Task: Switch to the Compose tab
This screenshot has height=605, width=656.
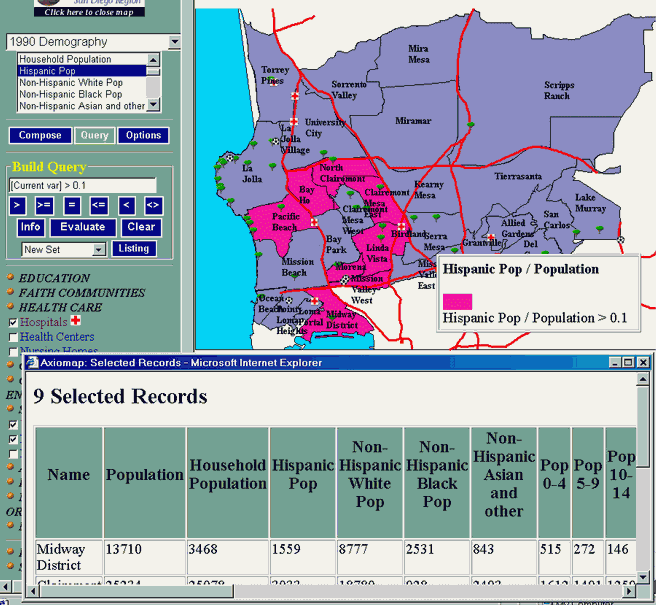Action: 40,136
